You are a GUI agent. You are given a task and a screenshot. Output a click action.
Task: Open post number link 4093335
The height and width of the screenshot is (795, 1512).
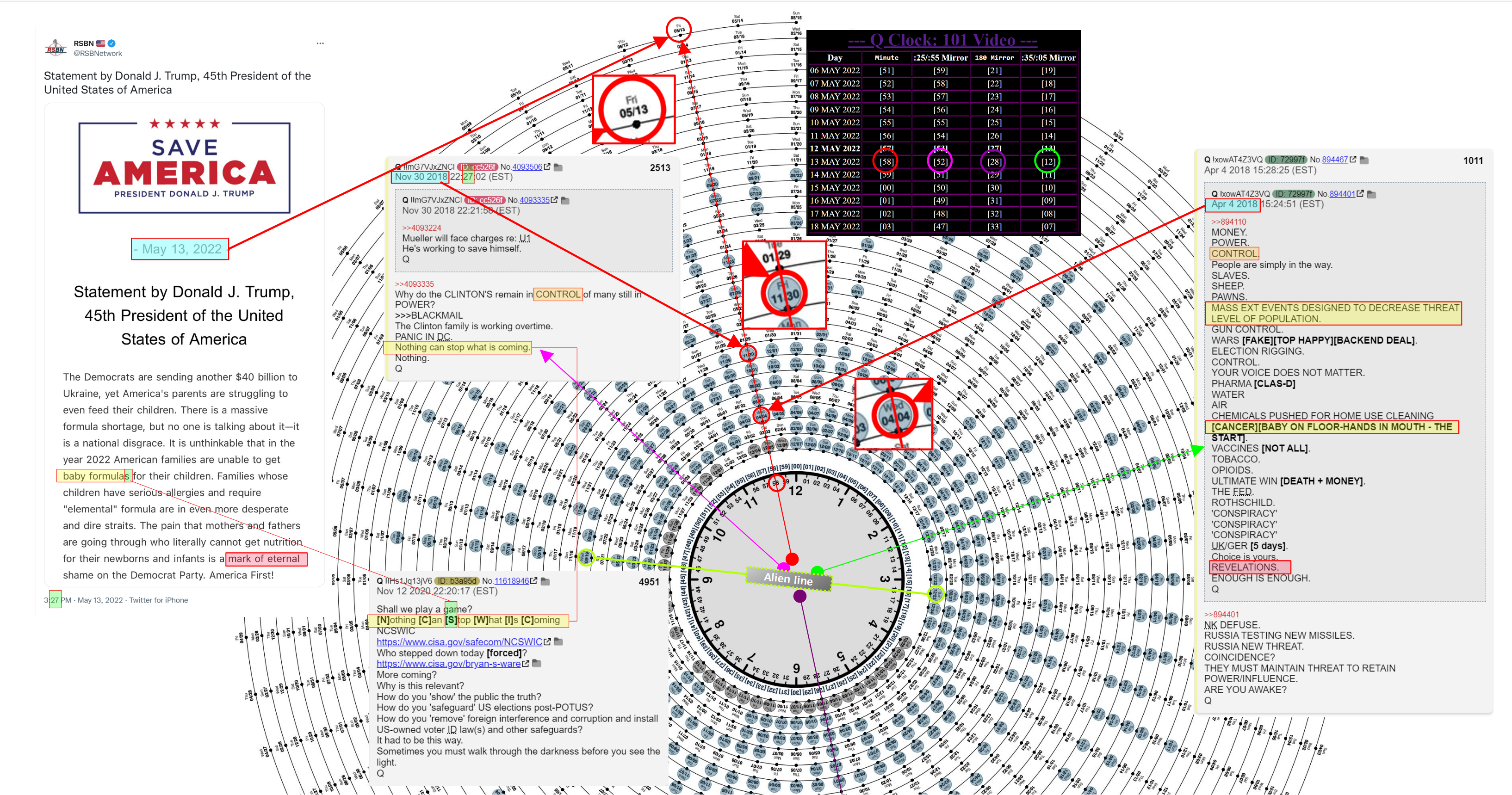[x=534, y=200]
